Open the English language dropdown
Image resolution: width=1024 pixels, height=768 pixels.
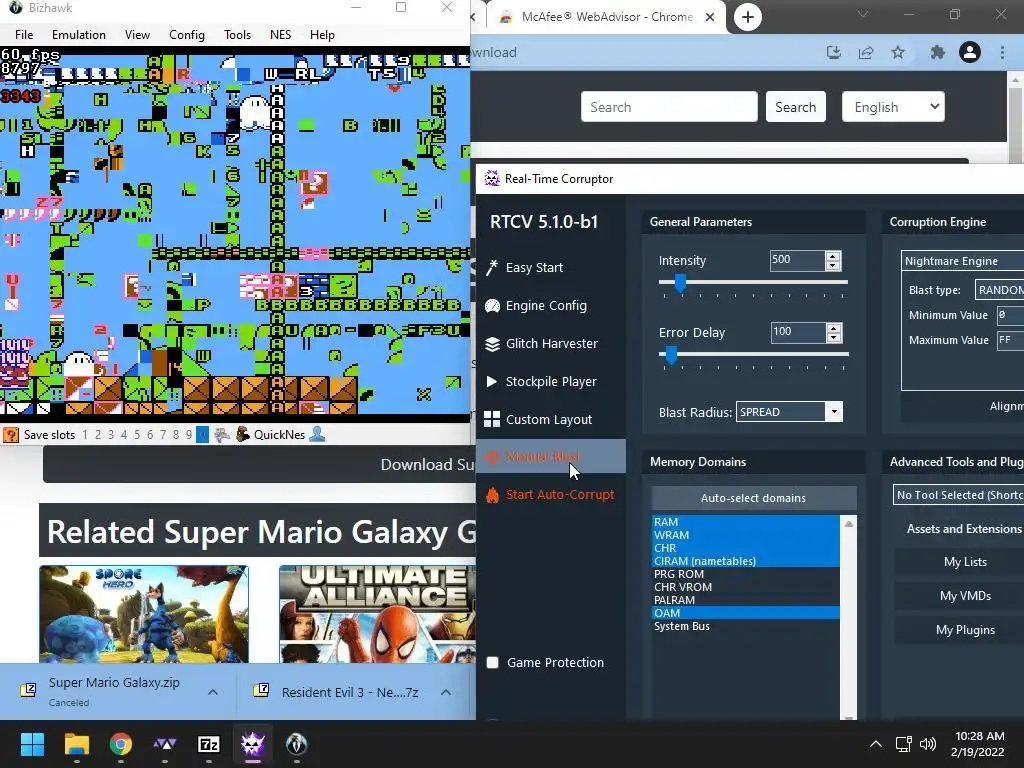coord(893,107)
